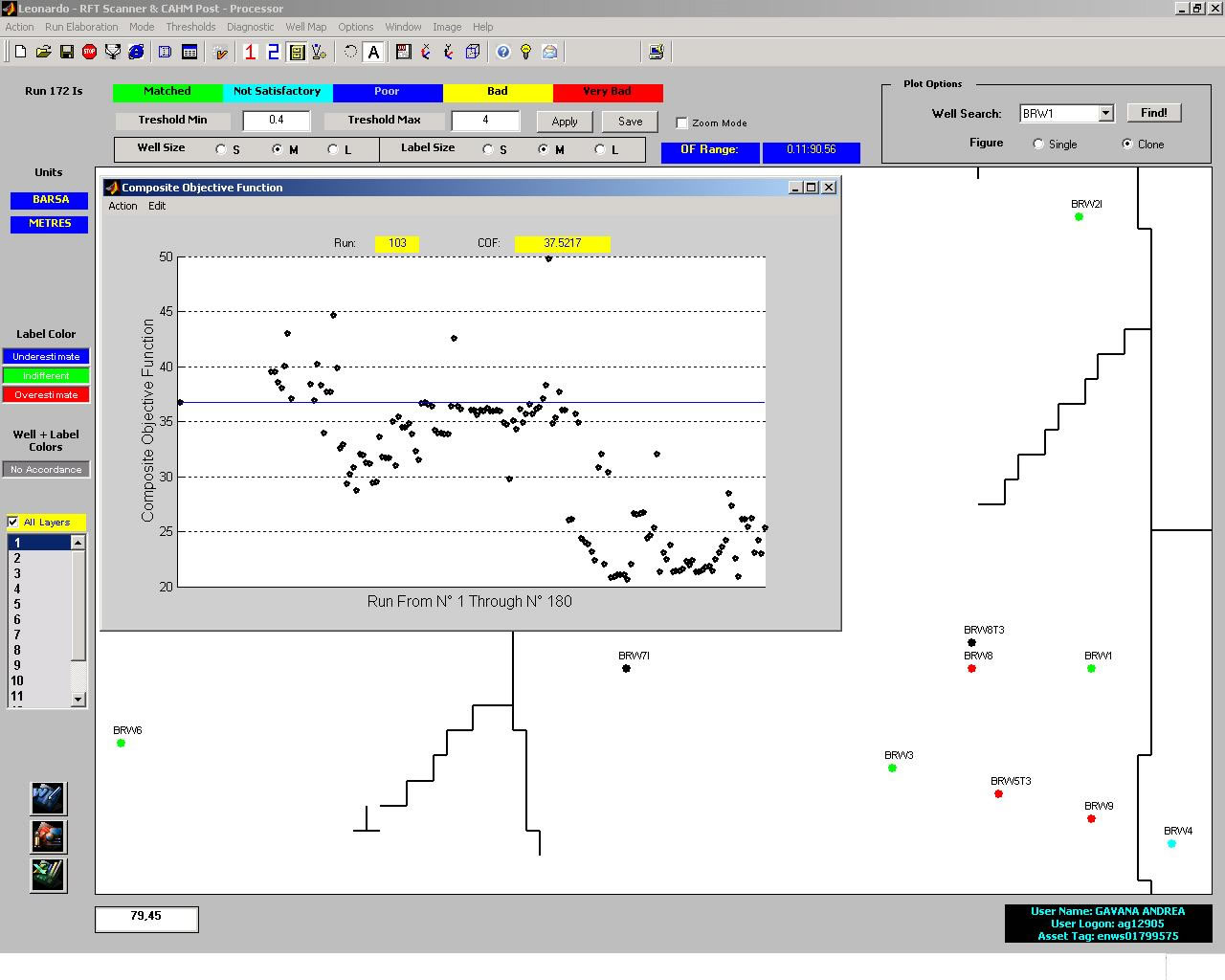Open the Well Map menu

tap(305, 27)
